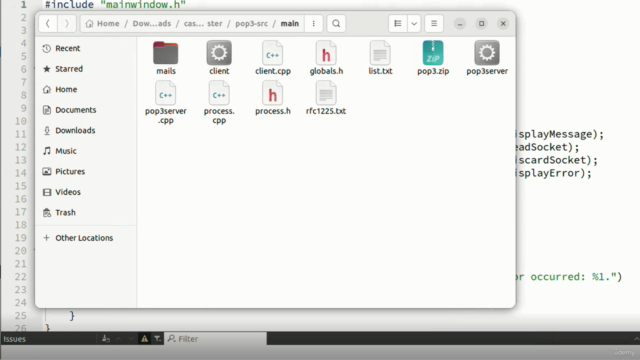Viewport: 640px width, 360px height.
Task: Clear issues with the broom icon
Action: [x=106, y=339]
